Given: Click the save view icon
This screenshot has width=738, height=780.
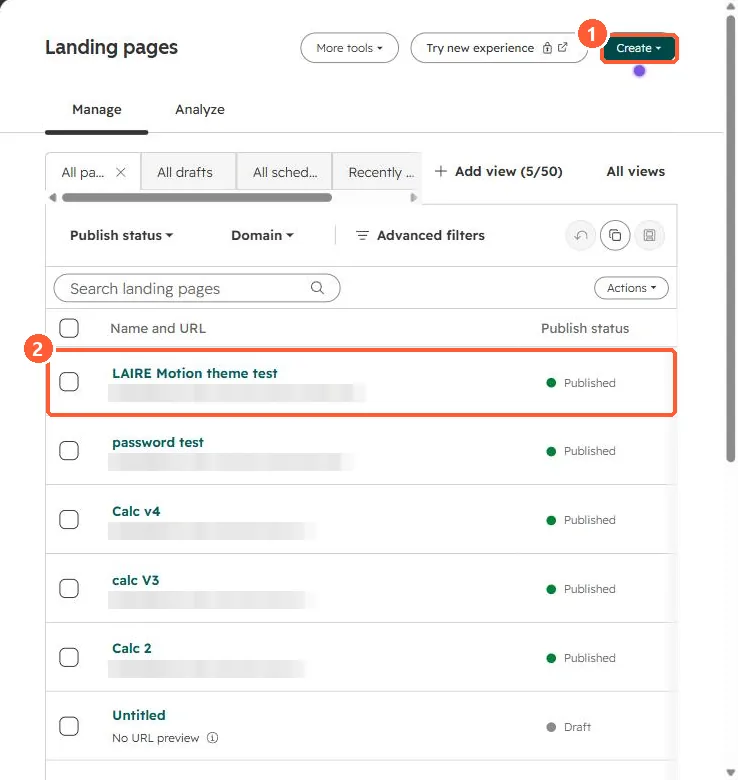Looking at the screenshot, I should (x=649, y=235).
